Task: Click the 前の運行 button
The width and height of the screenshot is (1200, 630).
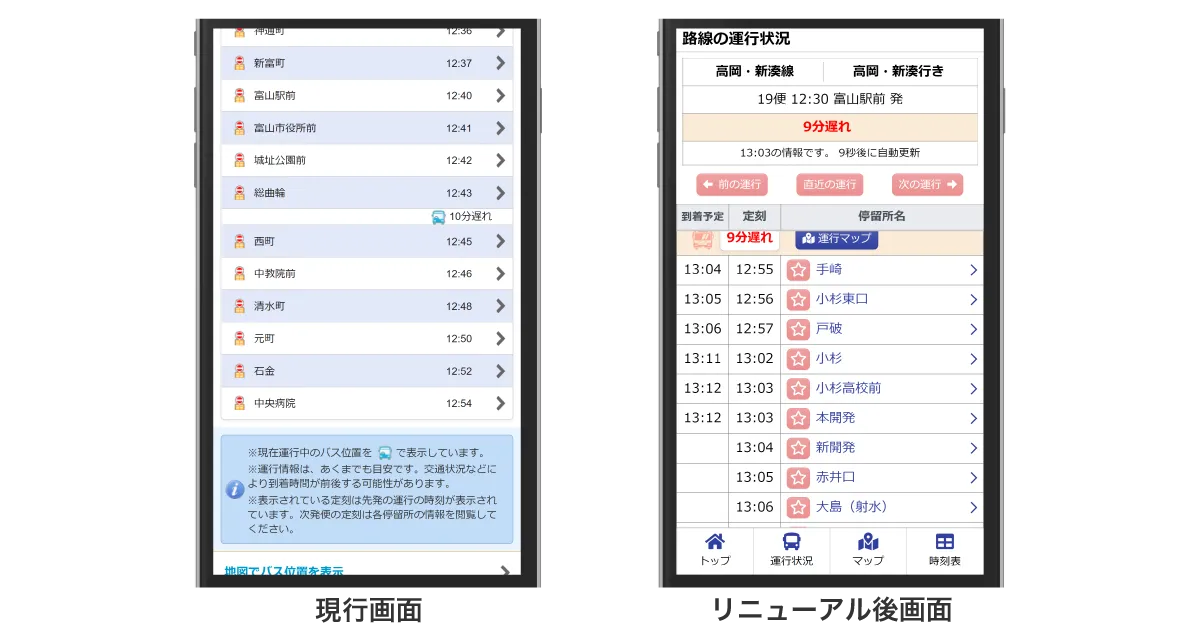Action: pyautogui.click(x=731, y=185)
